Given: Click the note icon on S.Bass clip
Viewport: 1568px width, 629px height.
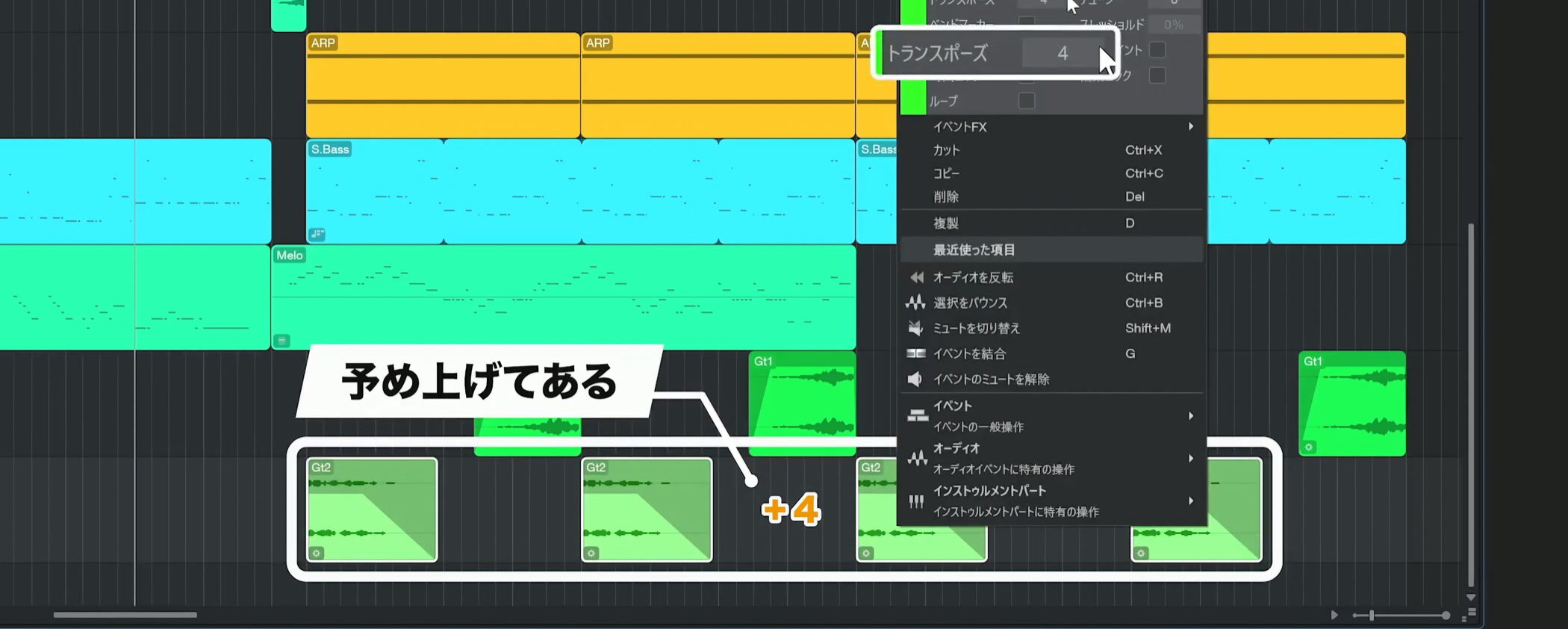Looking at the screenshot, I should pyautogui.click(x=317, y=234).
